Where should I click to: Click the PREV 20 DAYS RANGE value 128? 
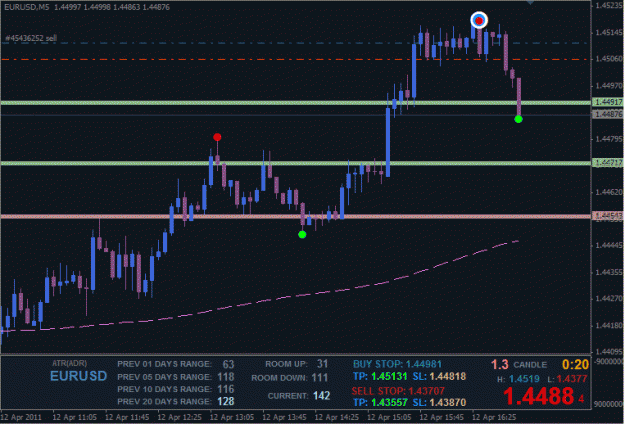[x=226, y=401]
